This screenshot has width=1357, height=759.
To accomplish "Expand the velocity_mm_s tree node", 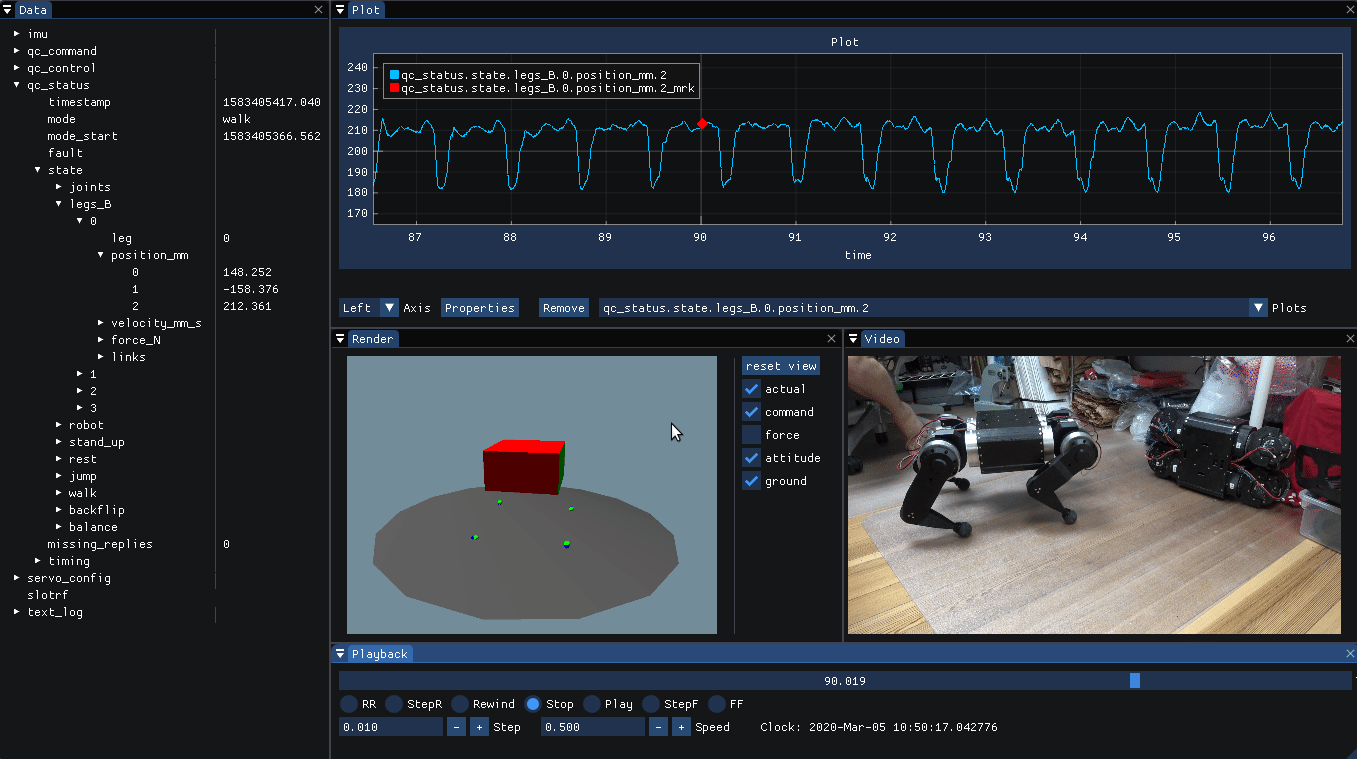I will [x=101, y=323].
